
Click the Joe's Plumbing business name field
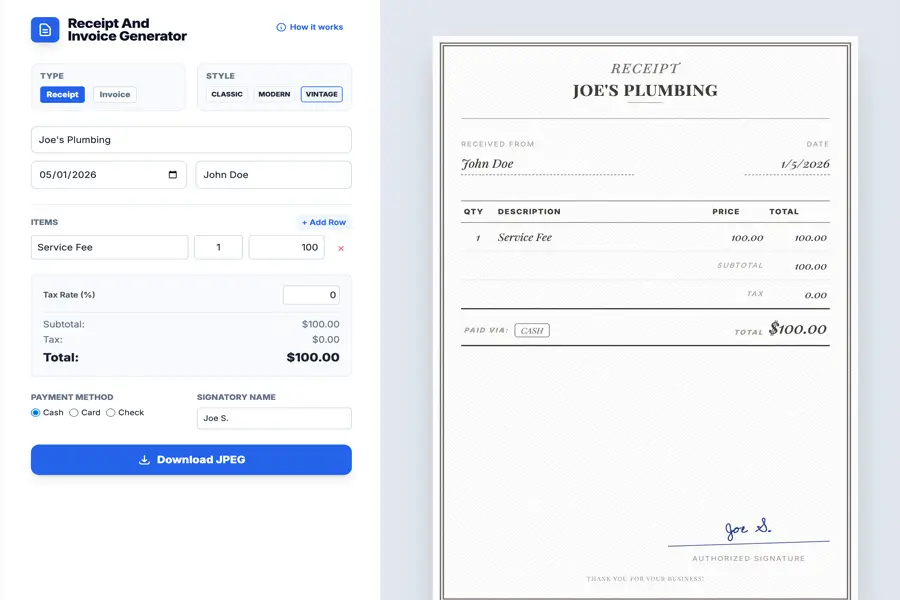click(191, 140)
